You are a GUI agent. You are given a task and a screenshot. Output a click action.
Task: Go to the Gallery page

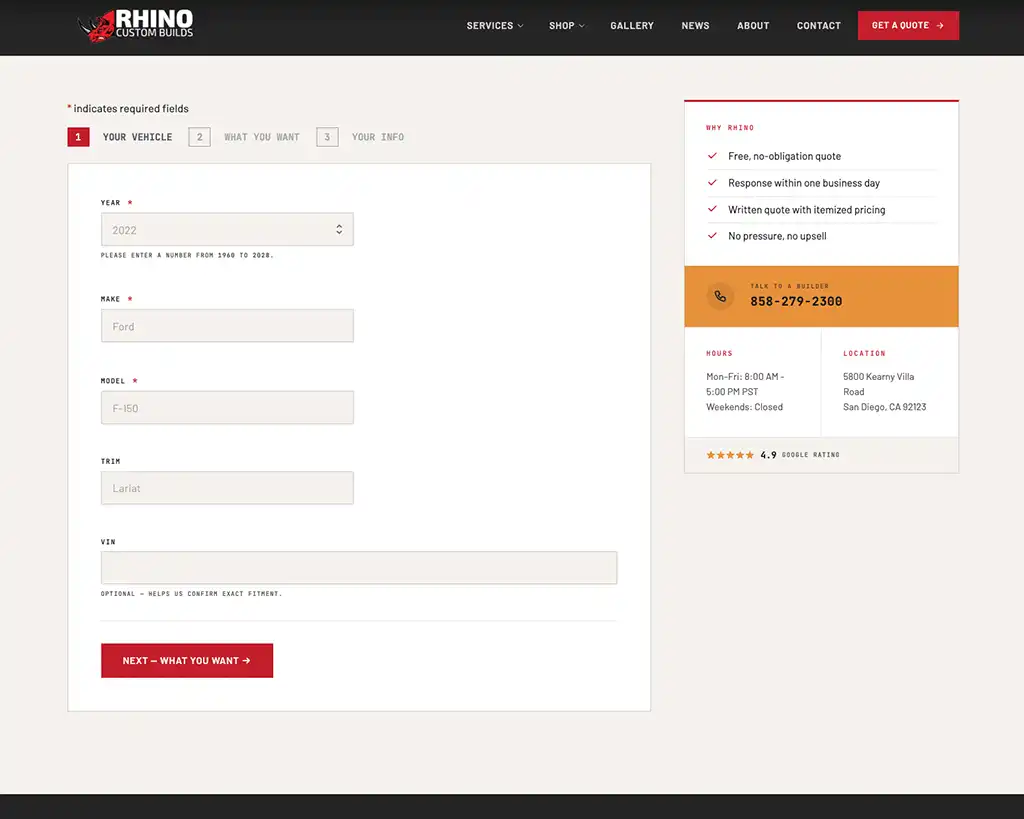(632, 25)
